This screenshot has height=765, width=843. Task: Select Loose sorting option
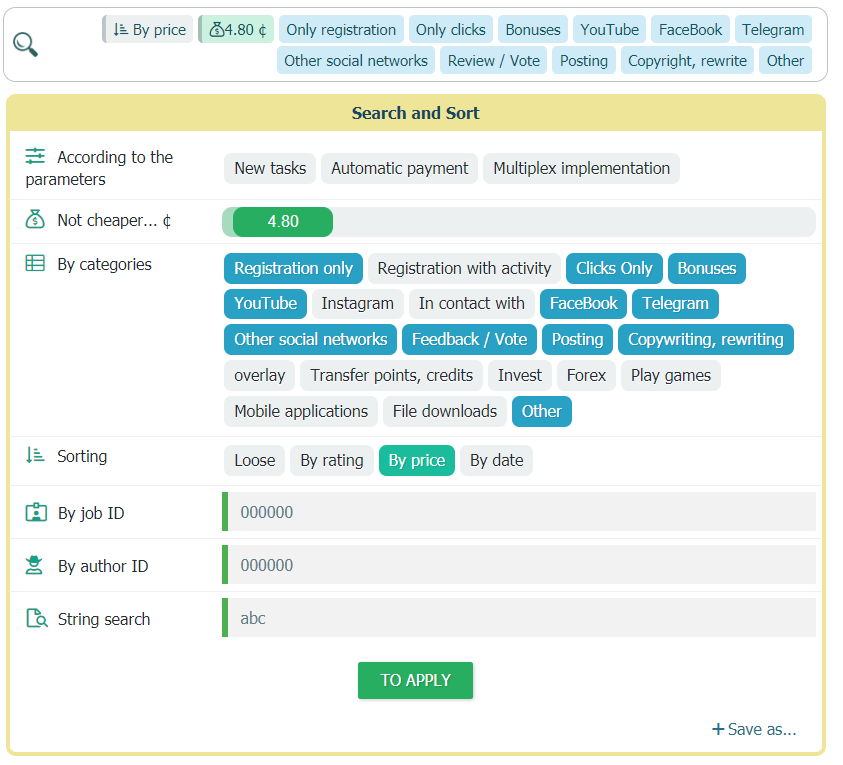[x=254, y=461]
